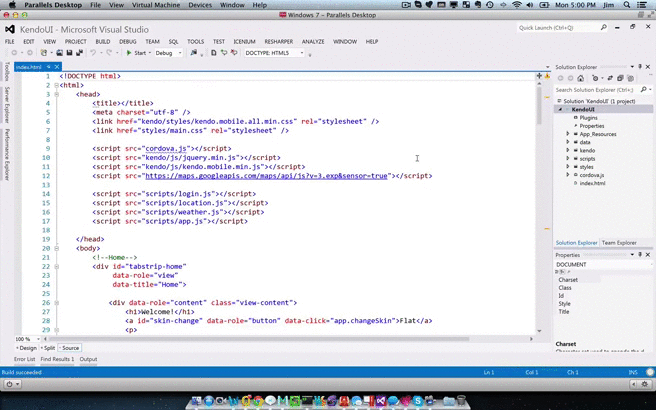Switch editor to Design view
Image resolution: width=656 pixels, height=410 pixels.
point(26,348)
